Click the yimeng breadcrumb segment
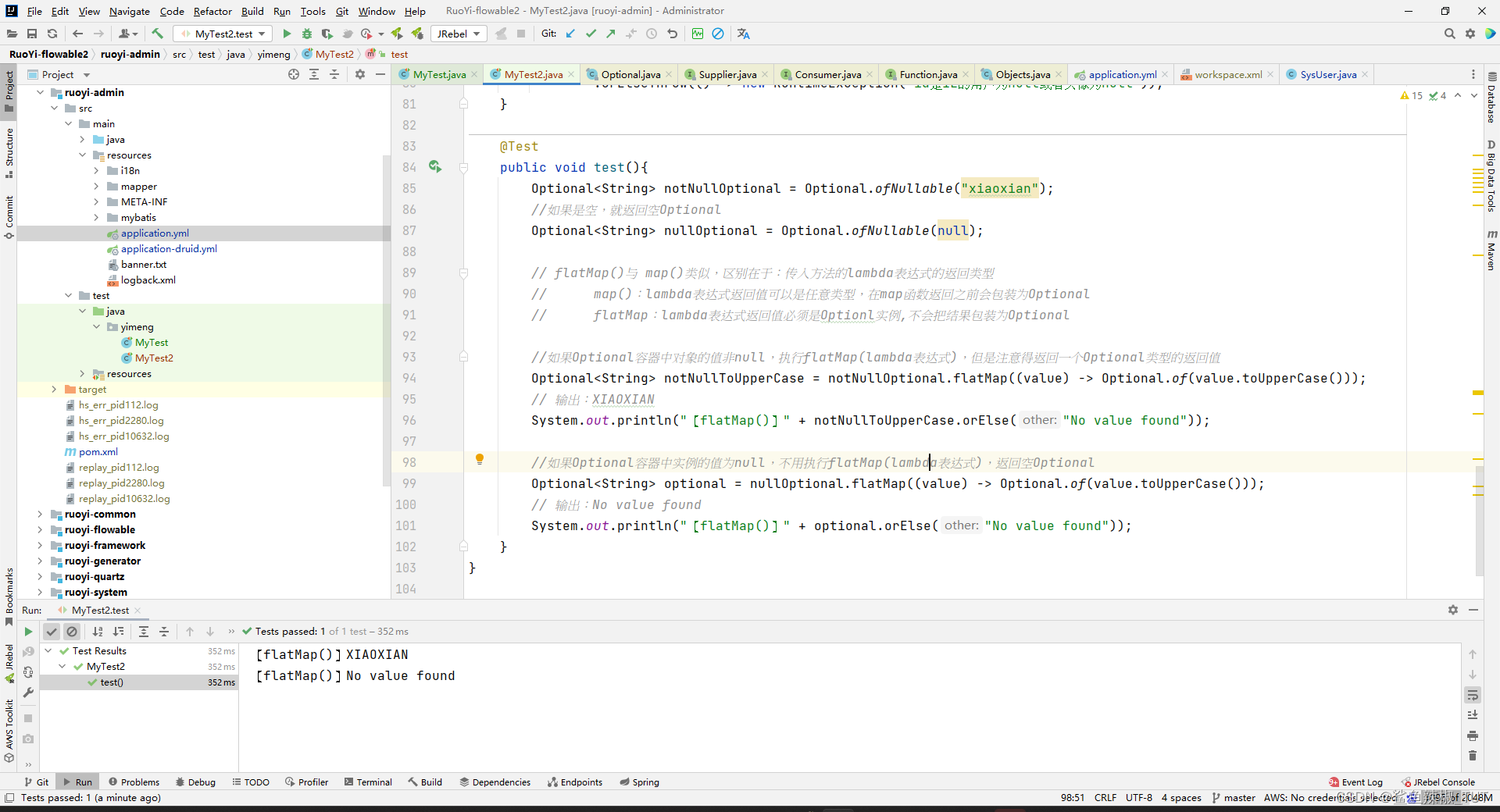1500x812 pixels. 273,54
